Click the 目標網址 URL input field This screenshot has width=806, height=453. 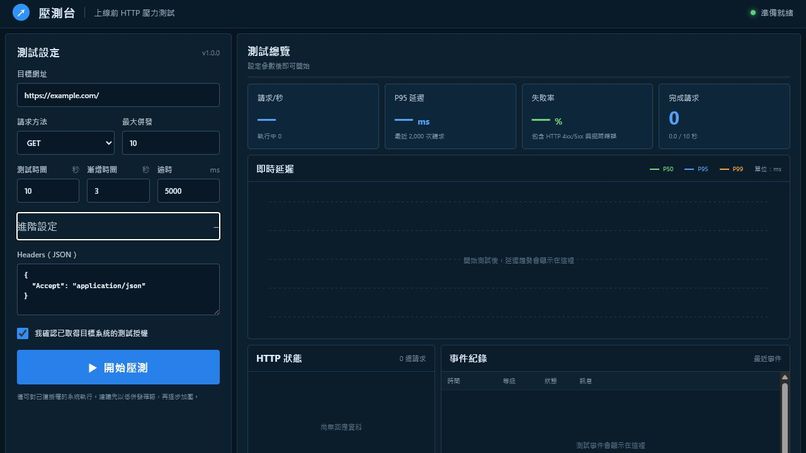click(x=118, y=95)
